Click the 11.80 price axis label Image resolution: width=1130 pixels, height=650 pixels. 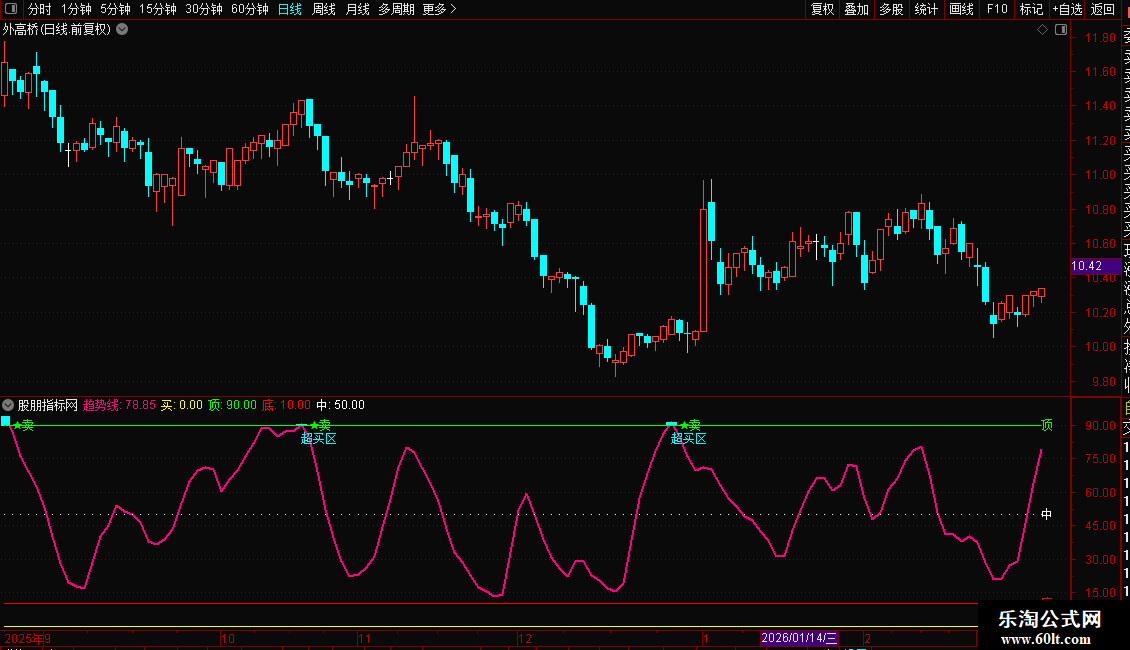(1100, 37)
